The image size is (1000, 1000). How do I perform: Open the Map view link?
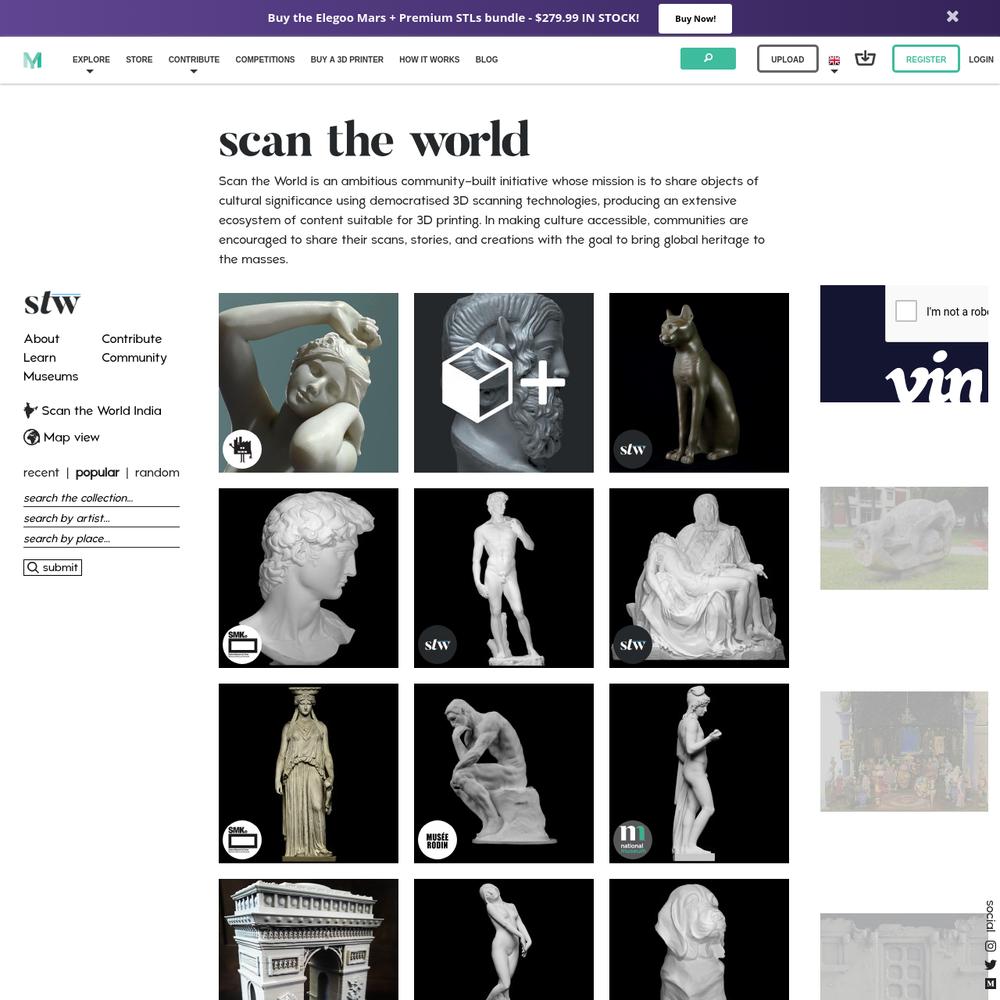click(71, 438)
